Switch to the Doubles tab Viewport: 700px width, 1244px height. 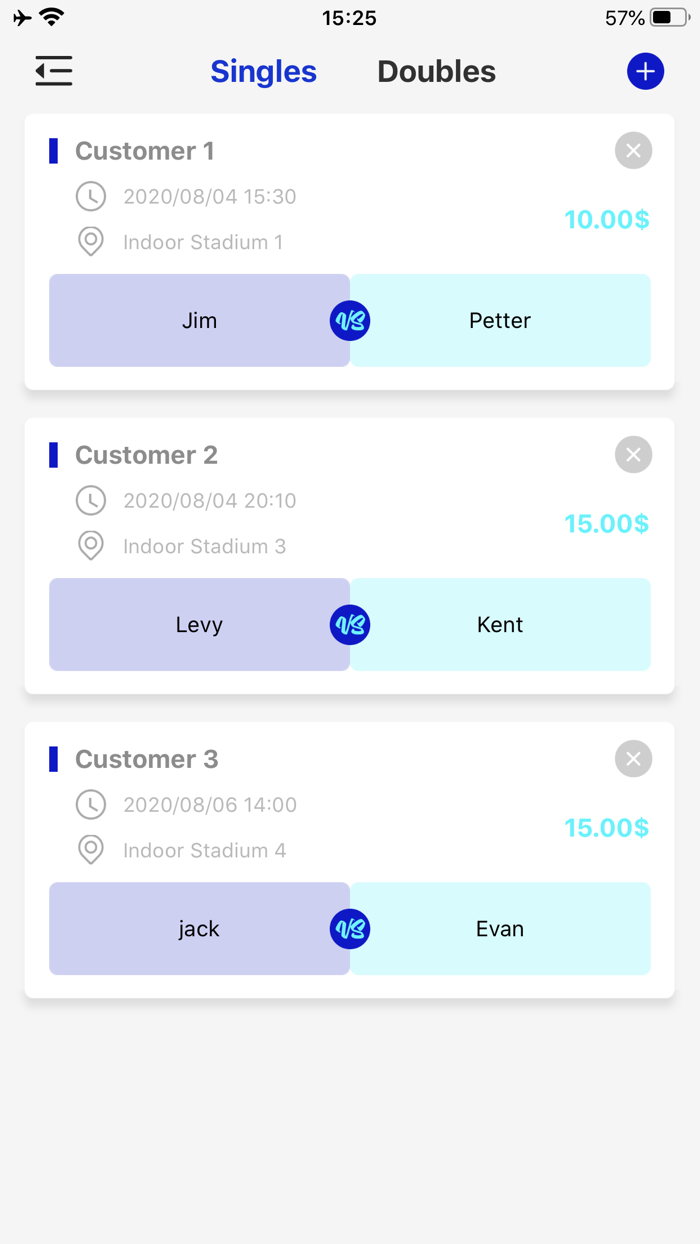click(x=436, y=72)
